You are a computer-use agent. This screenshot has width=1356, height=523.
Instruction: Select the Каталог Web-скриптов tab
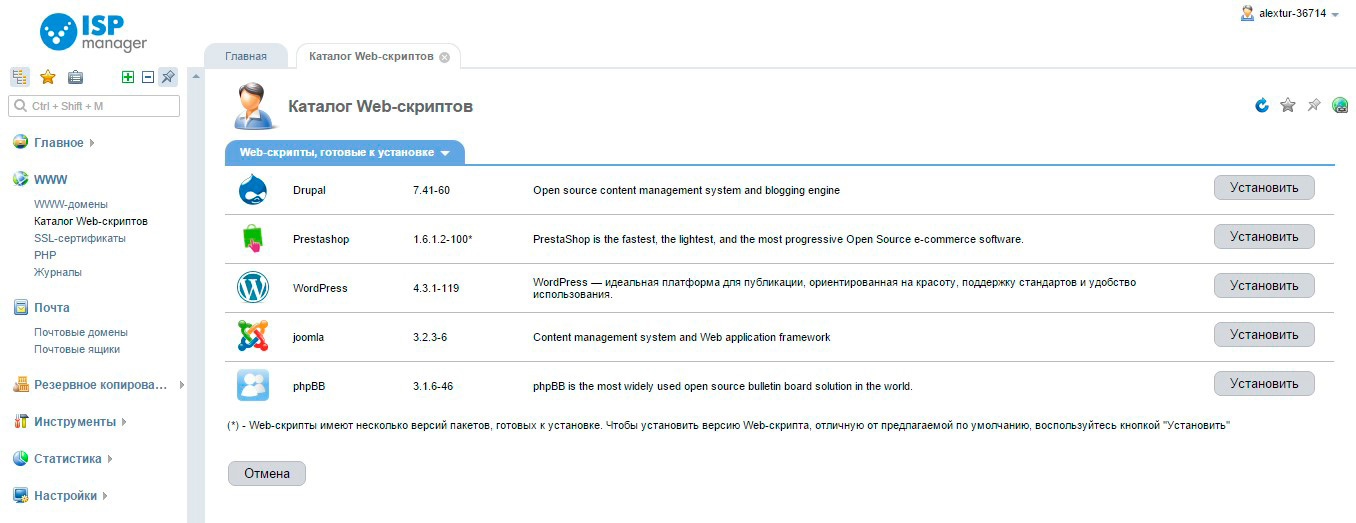tap(371, 56)
